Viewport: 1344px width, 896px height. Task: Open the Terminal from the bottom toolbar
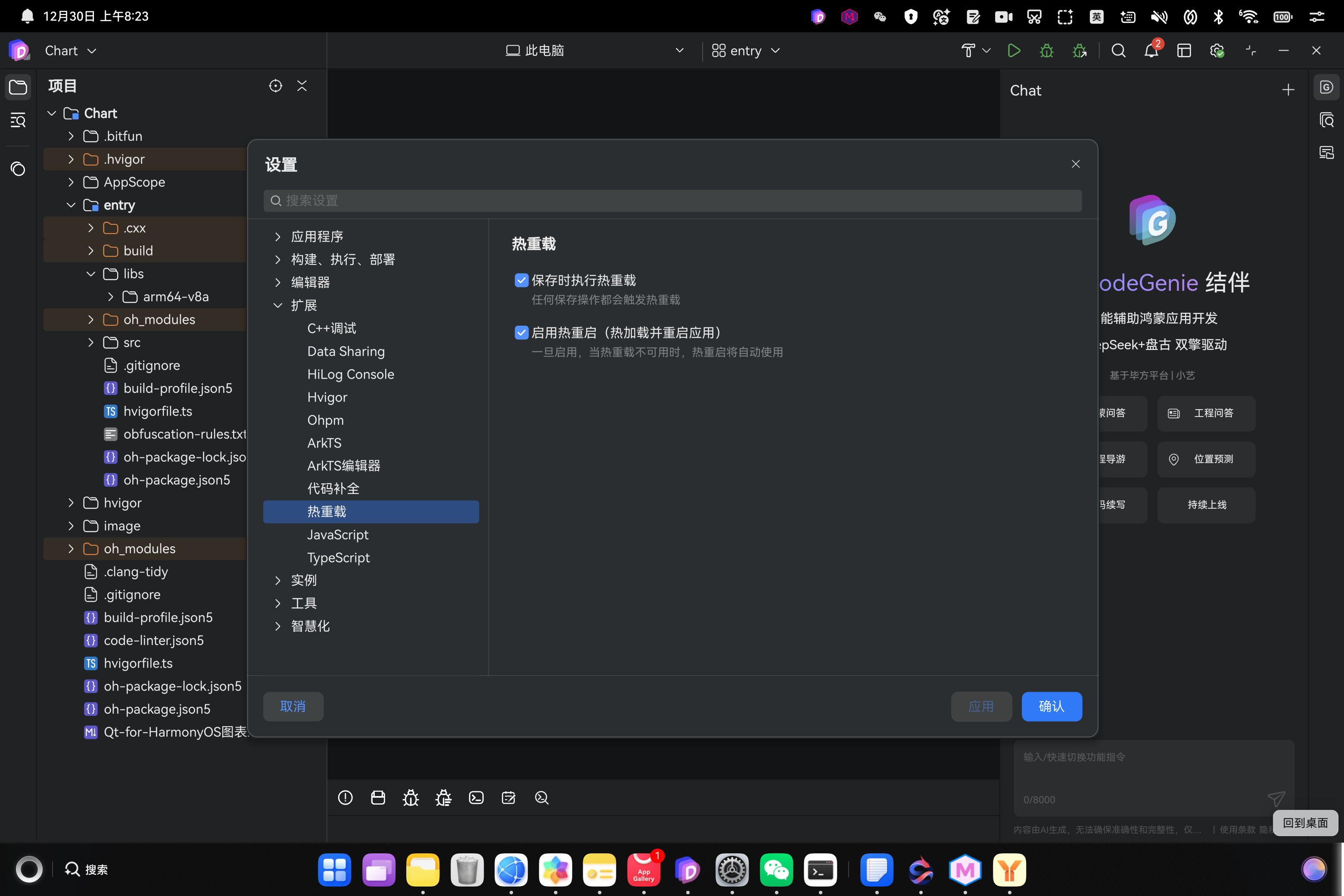coord(476,798)
